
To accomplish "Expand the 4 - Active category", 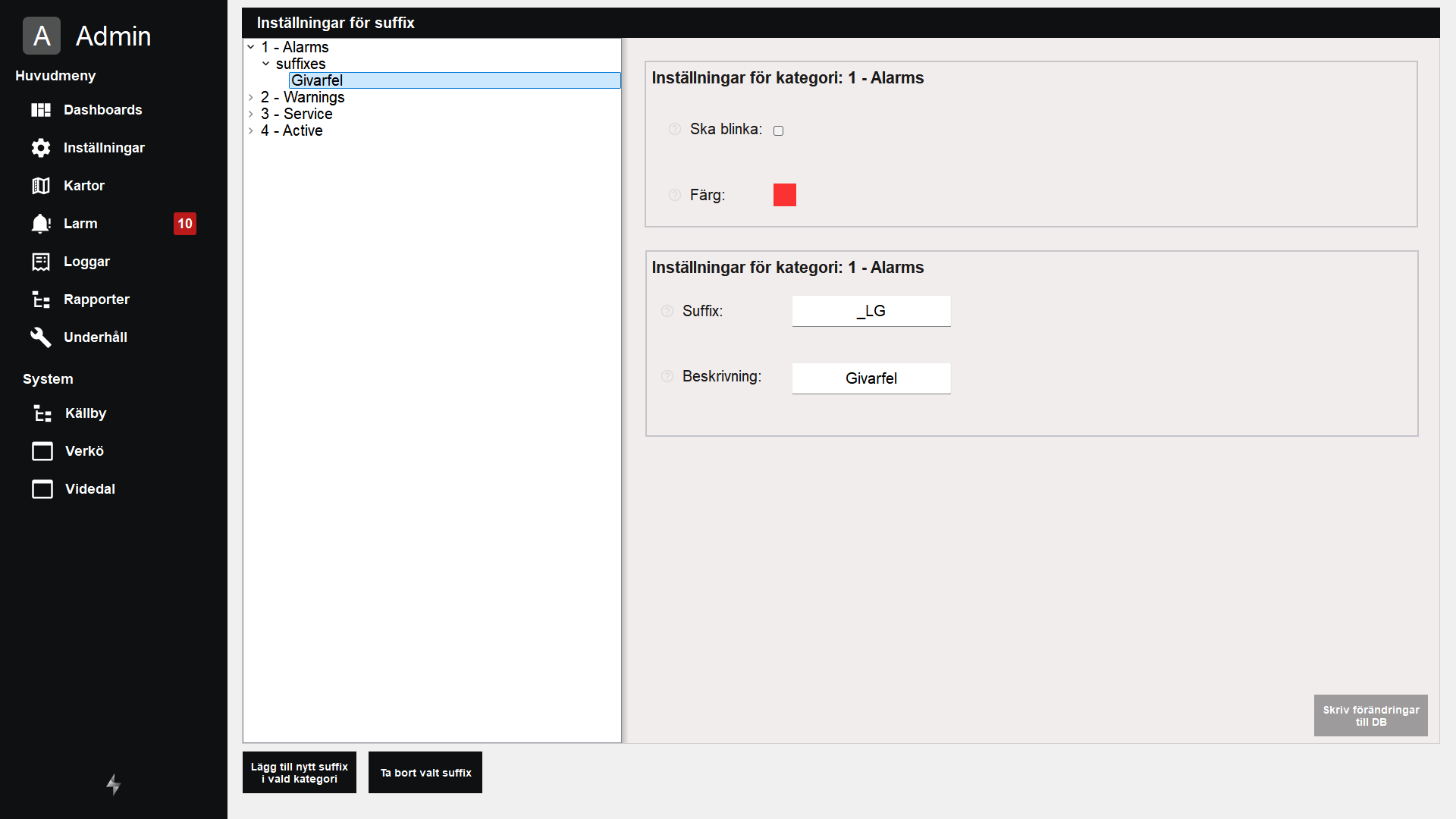I will tap(251, 130).
